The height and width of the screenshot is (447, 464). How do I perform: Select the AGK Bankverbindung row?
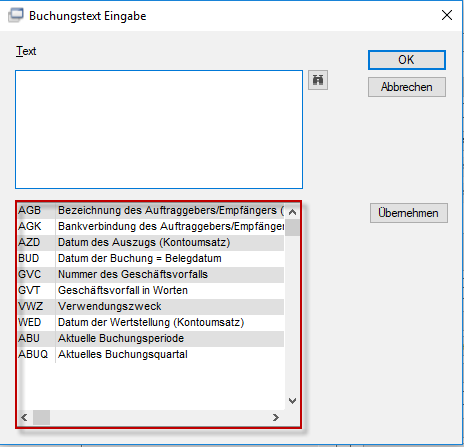click(x=151, y=227)
